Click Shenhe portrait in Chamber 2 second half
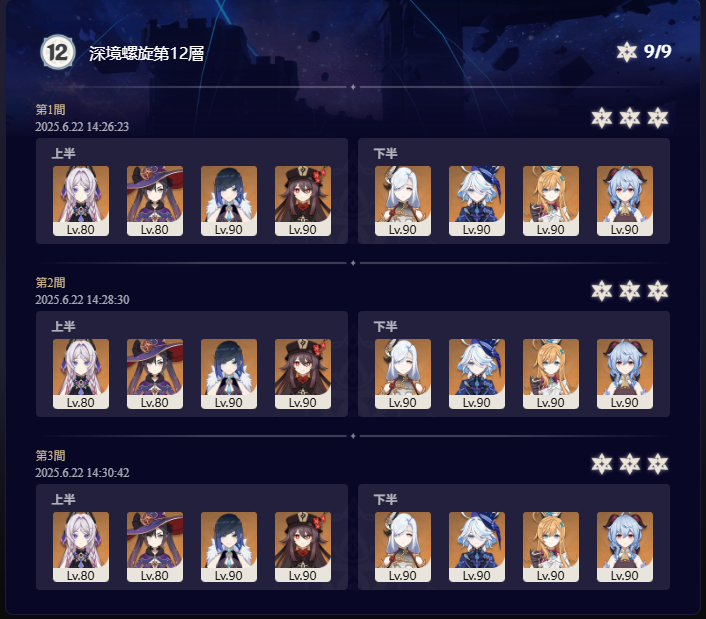The width and height of the screenshot is (706, 619). 403,374
